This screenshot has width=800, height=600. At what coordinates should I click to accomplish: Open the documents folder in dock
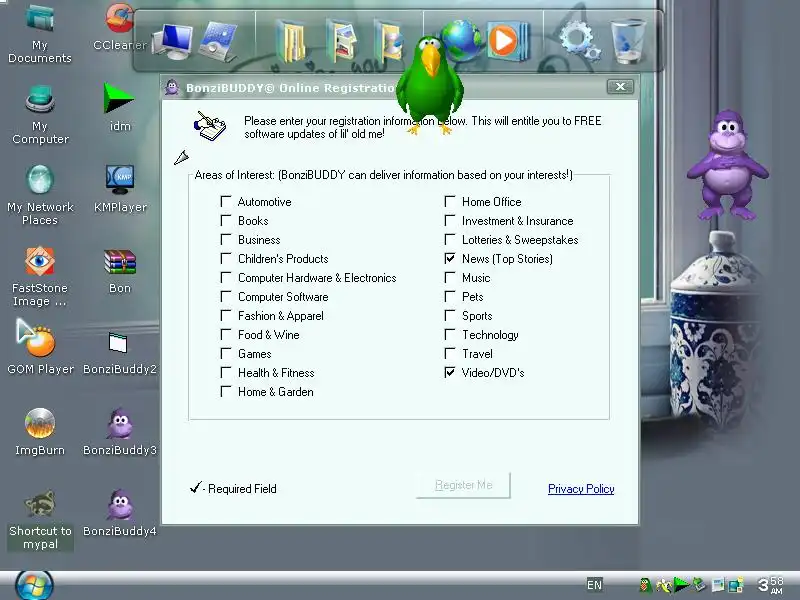coord(291,41)
